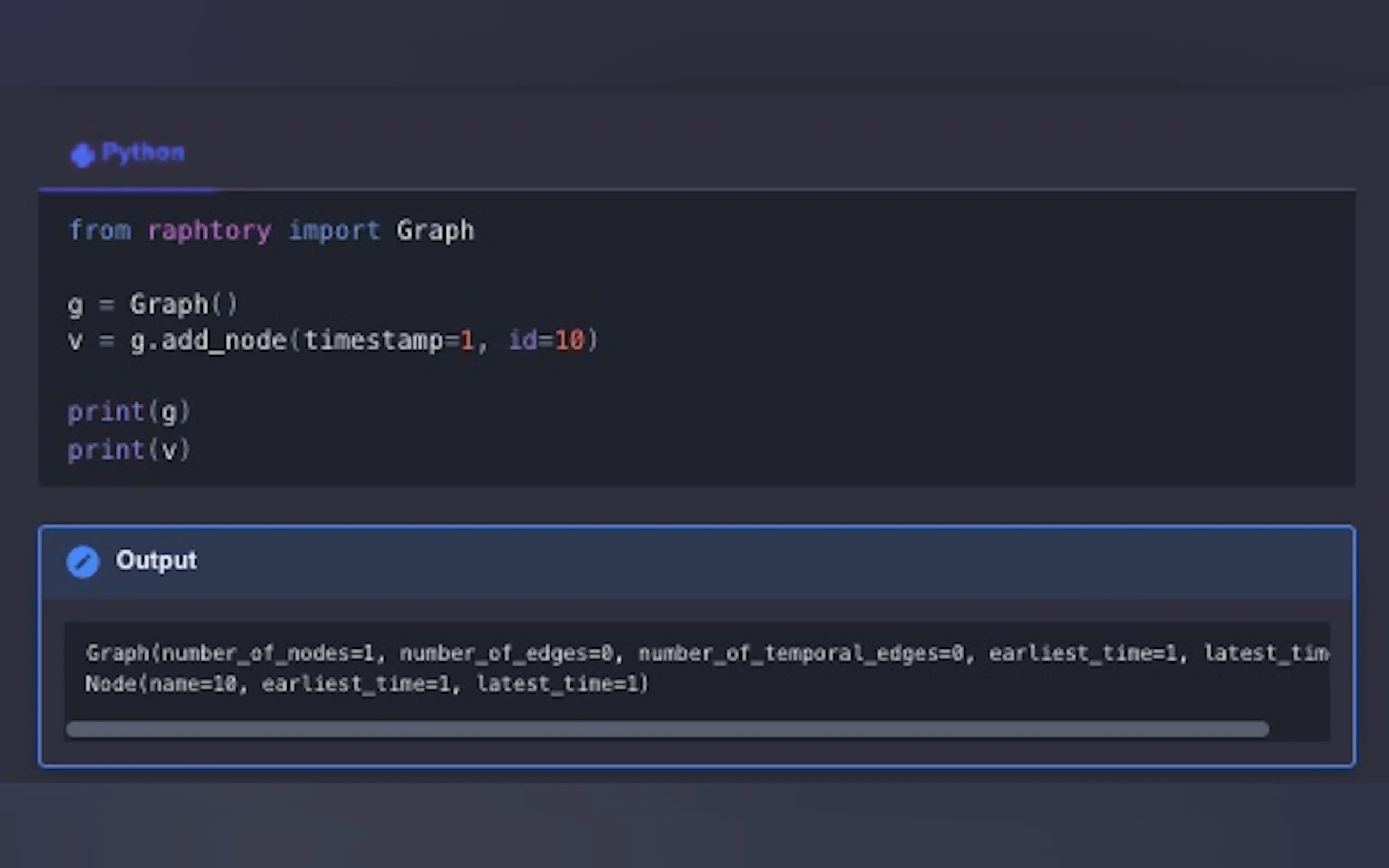
Task: Click the Output heading text
Action: point(156,560)
